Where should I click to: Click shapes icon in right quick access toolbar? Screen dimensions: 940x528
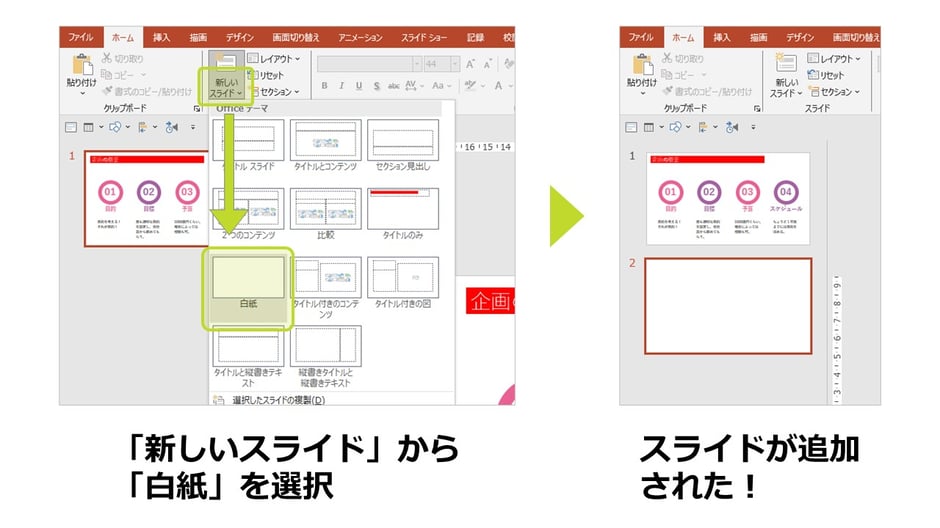(x=675, y=127)
